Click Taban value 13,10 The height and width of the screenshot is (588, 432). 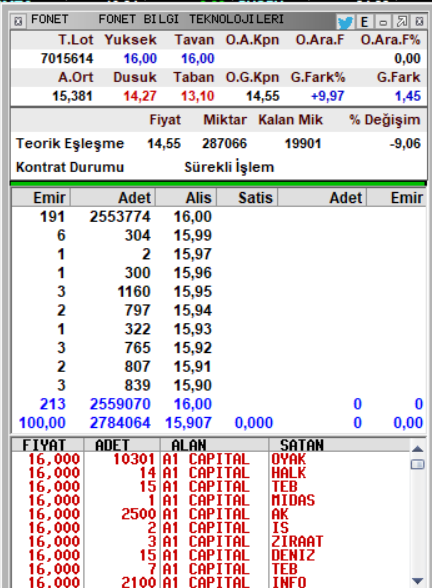pos(197,96)
